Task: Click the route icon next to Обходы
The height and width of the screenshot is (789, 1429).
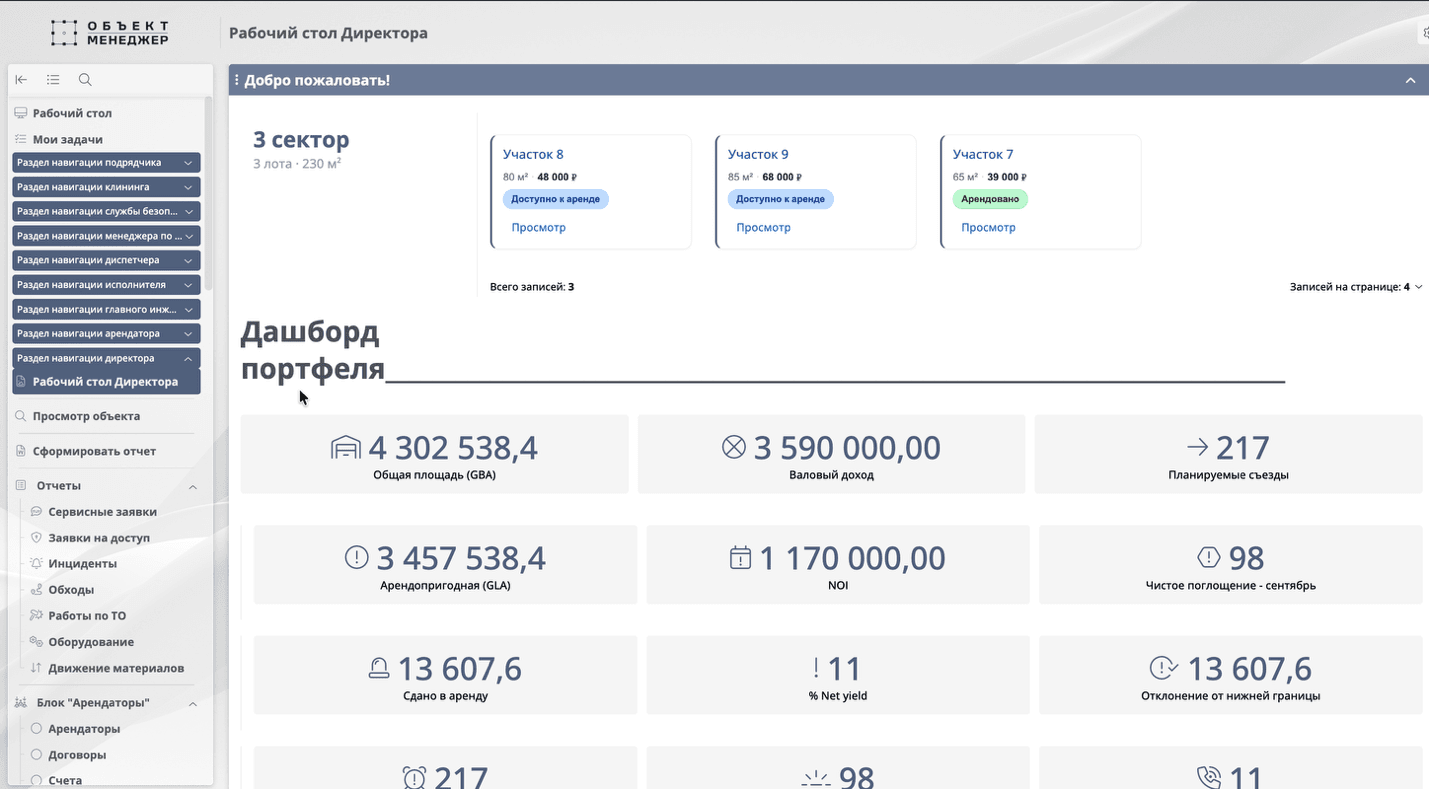Action: [x=37, y=590]
